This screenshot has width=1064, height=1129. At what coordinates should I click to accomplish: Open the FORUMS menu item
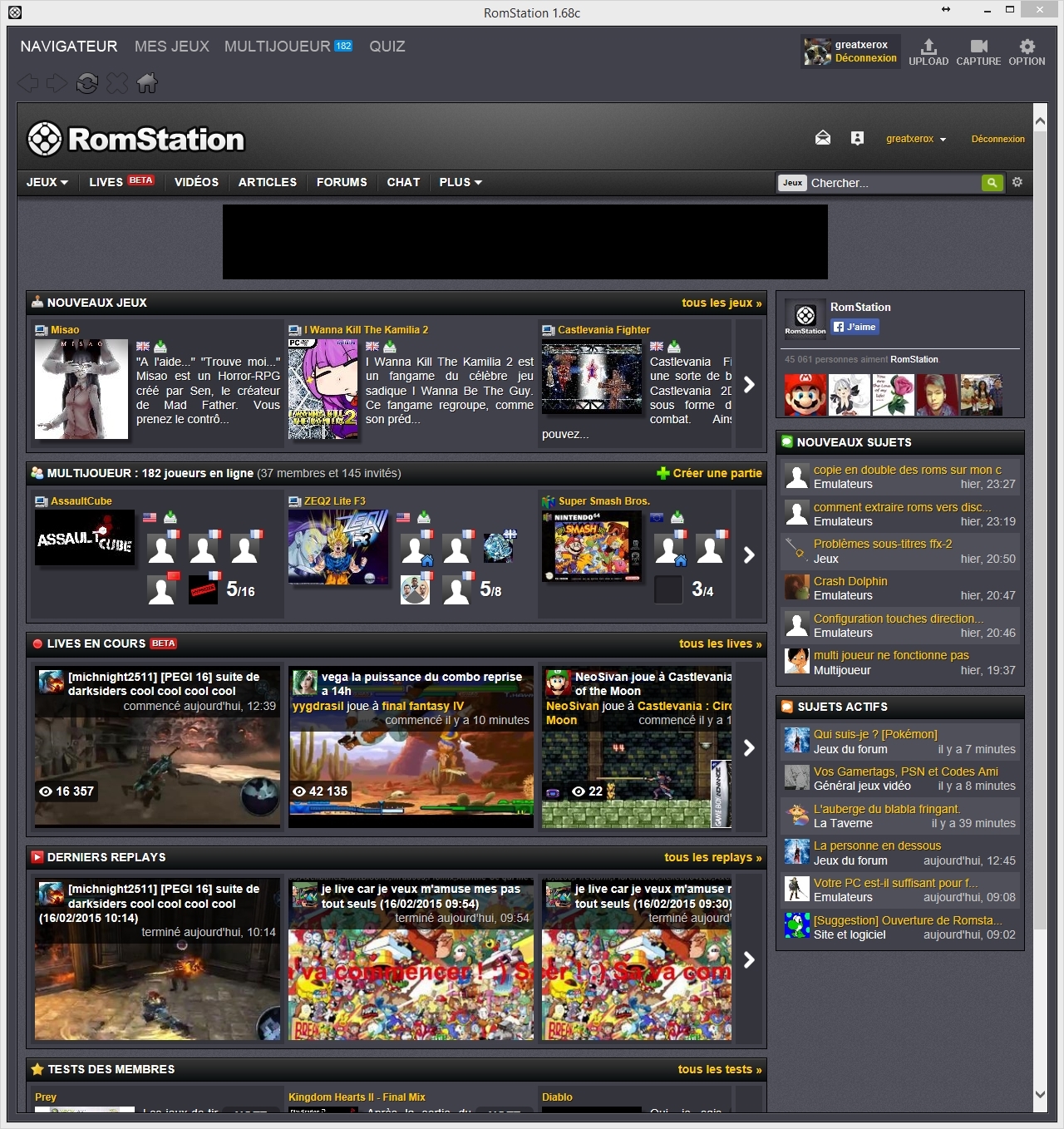tap(342, 182)
